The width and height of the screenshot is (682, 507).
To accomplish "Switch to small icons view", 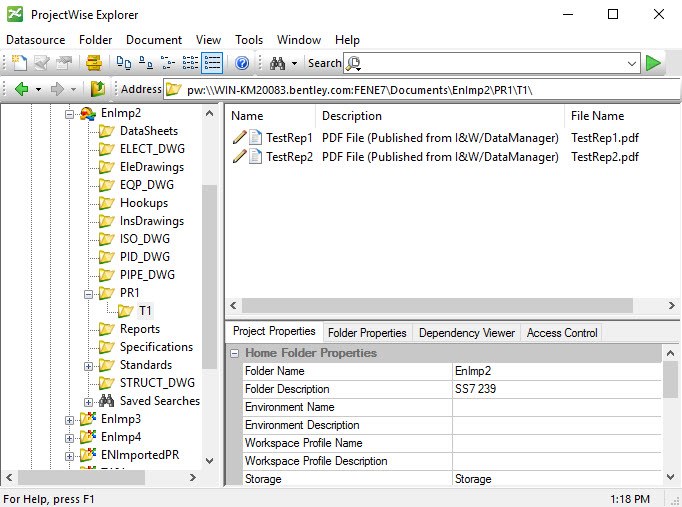I will [x=146, y=63].
